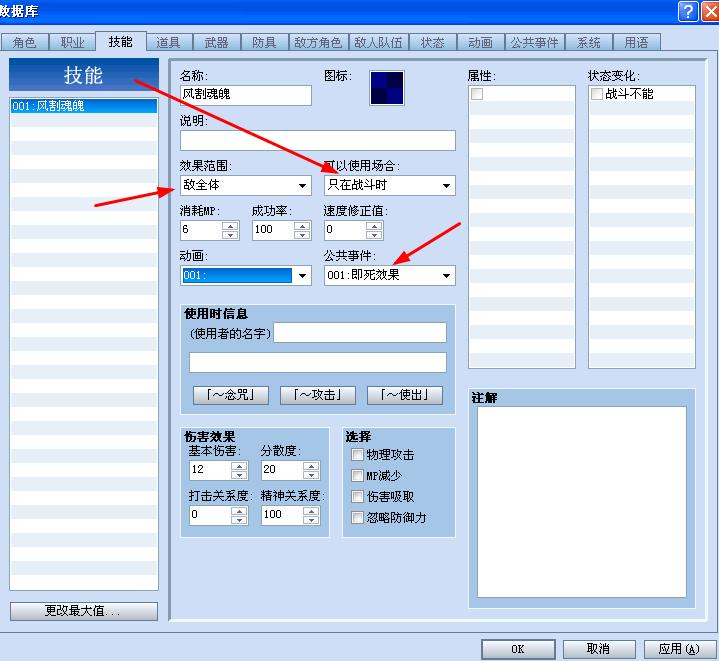This screenshot has height=661, width=719.
Task: Click the 「~念咒」 button
Action: (231, 395)
